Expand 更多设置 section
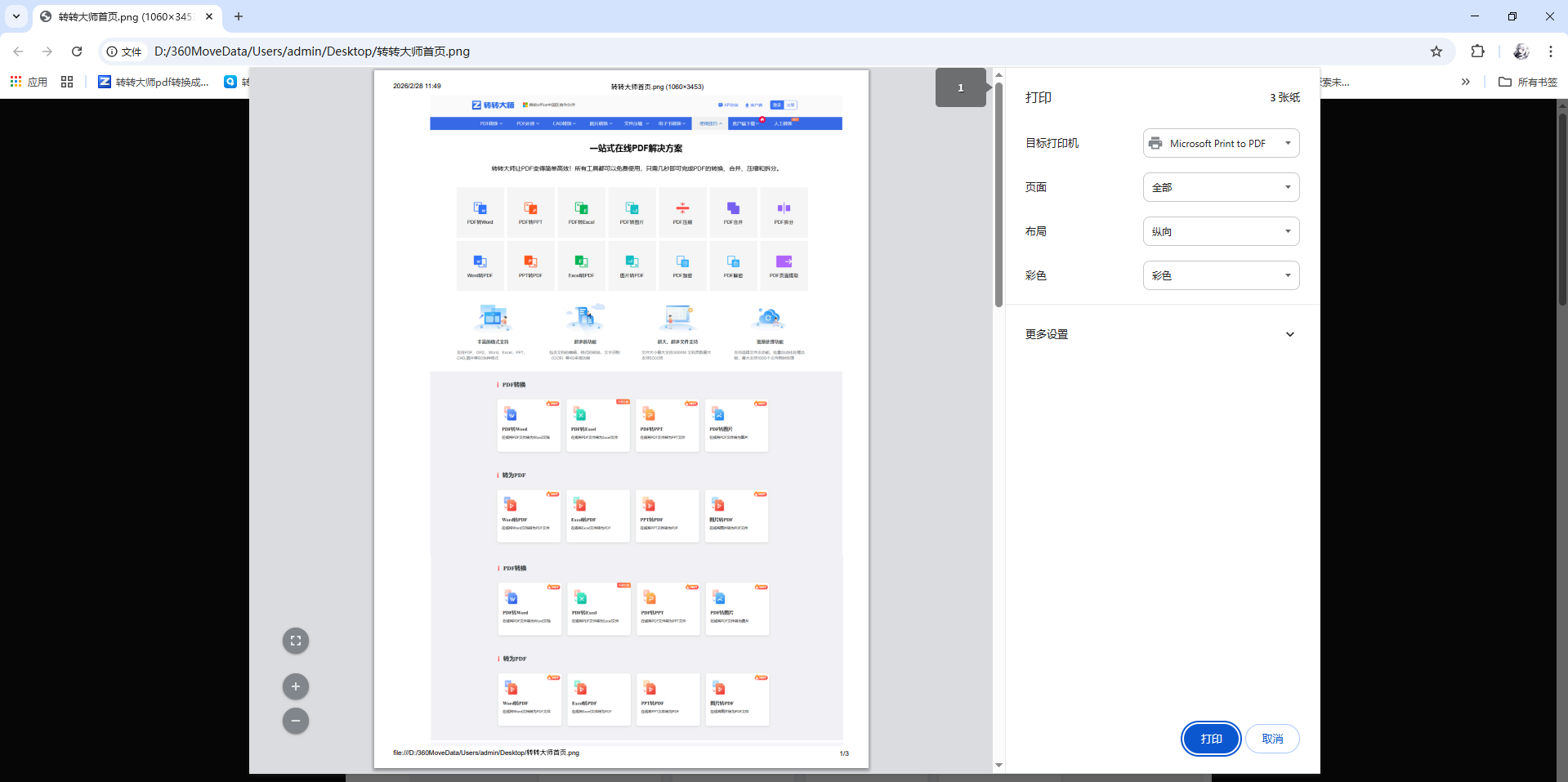 pyautogui.click(x=1161, y=334)
